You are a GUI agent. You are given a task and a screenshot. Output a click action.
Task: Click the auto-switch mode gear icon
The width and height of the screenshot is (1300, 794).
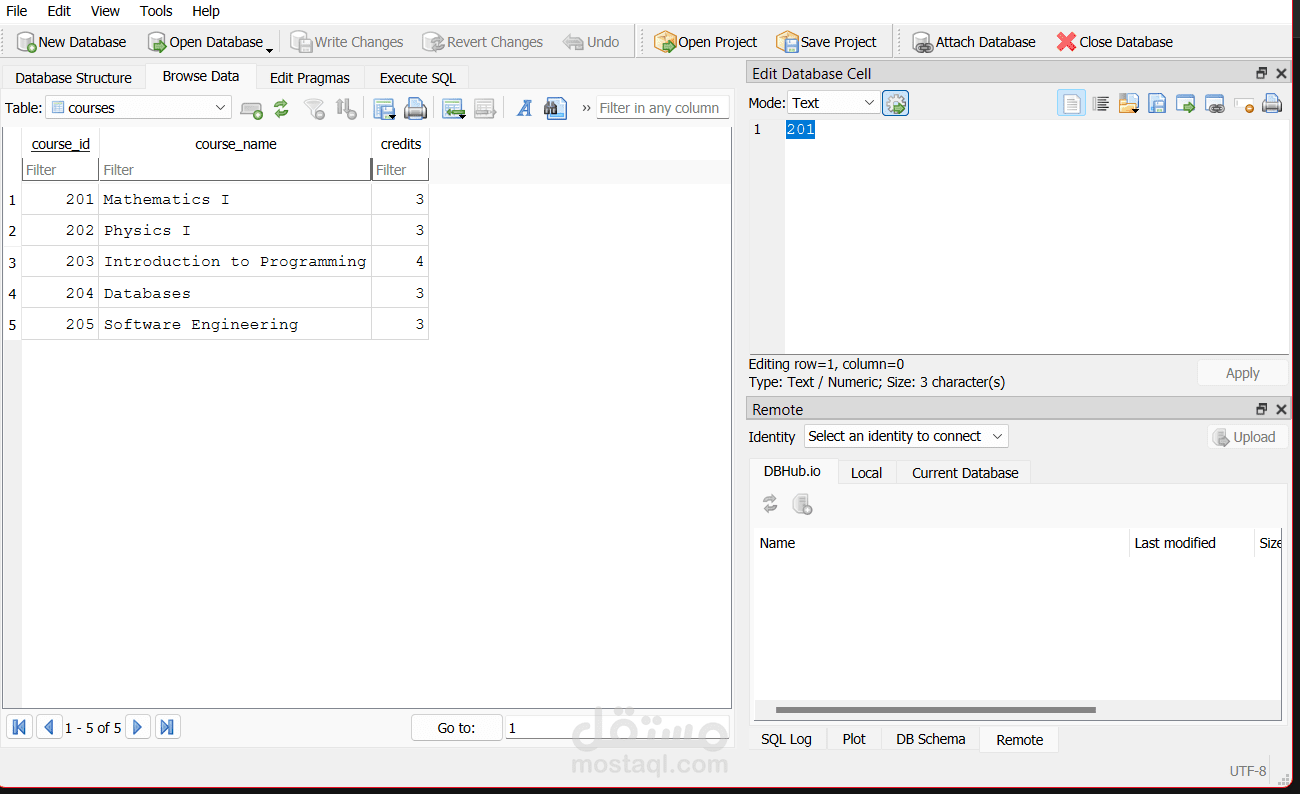click(x=895, y=102)
